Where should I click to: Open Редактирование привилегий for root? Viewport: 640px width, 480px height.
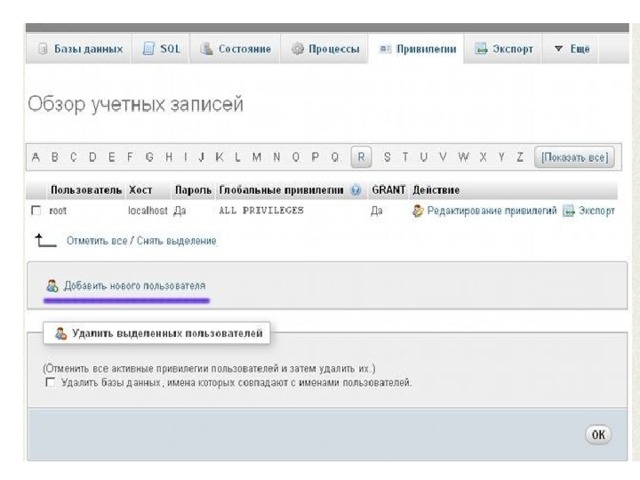coord(491,211)
